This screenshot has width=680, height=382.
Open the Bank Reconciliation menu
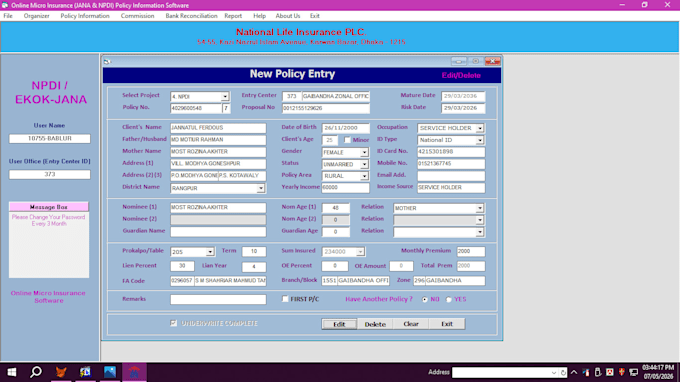191,16
